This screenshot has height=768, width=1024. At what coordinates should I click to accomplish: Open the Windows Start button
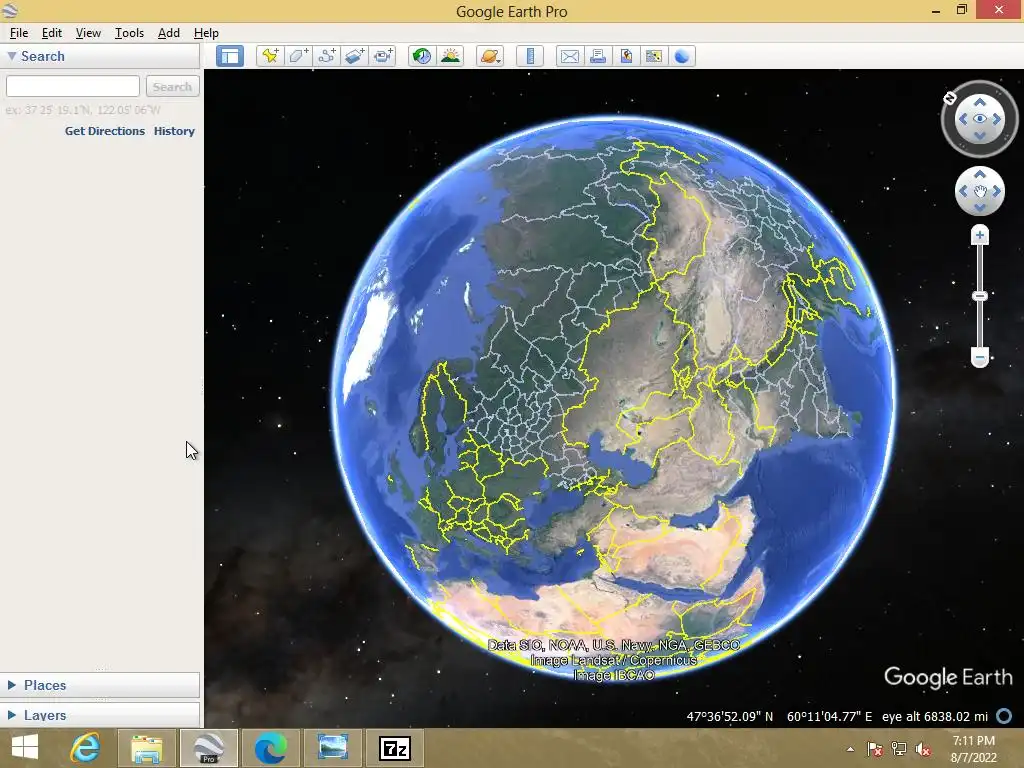coord(25,747)
